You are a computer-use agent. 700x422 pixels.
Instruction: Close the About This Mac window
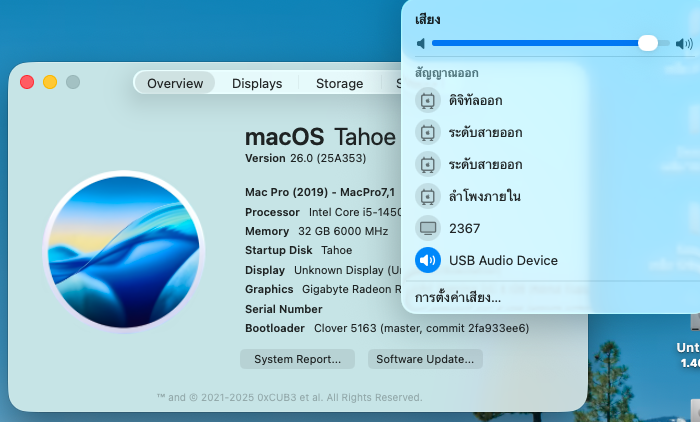pyautogui.click(x=27, y=82)
